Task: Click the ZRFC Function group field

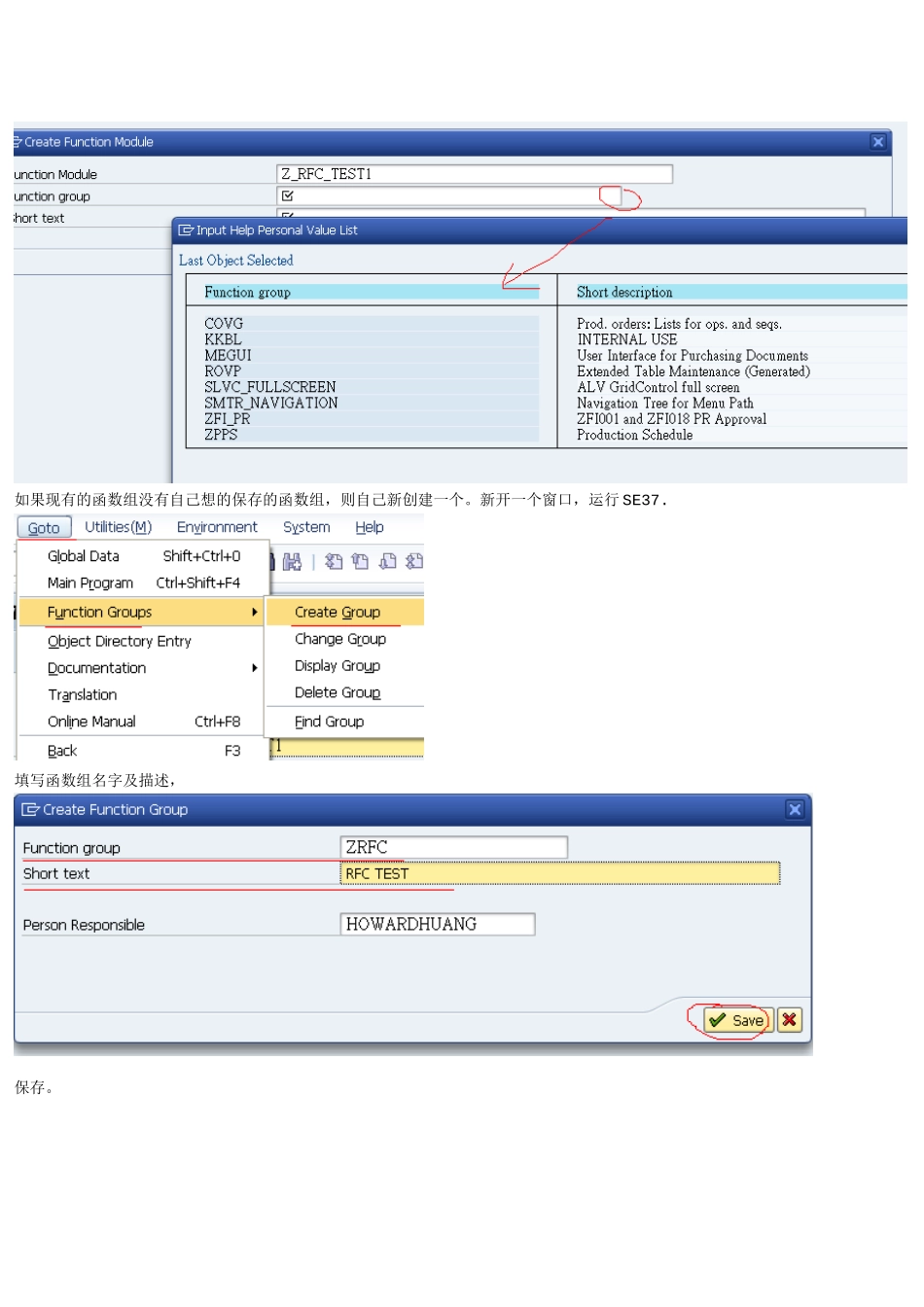Action: [453, 847]
